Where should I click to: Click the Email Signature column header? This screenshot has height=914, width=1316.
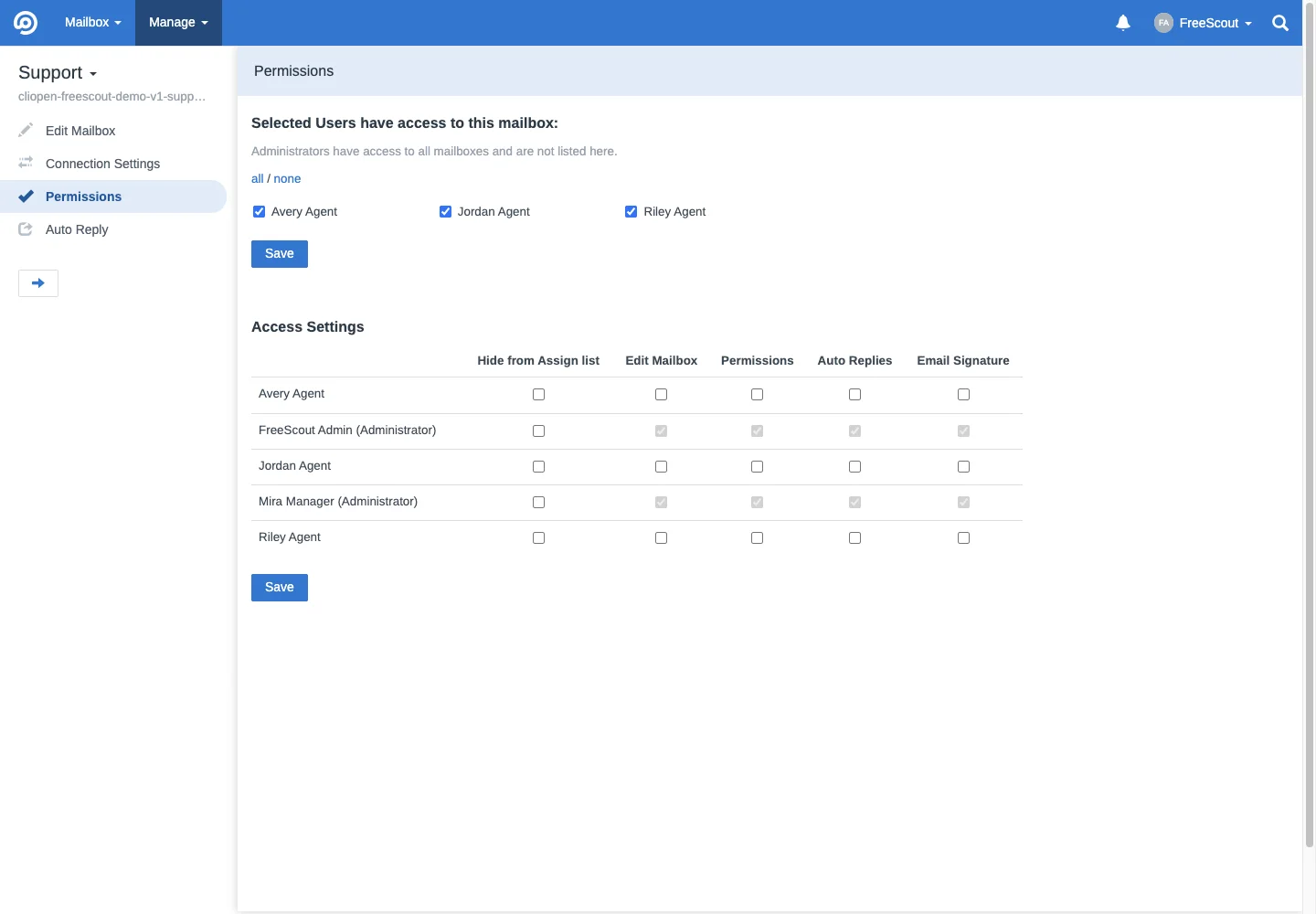tap(963, 361)
